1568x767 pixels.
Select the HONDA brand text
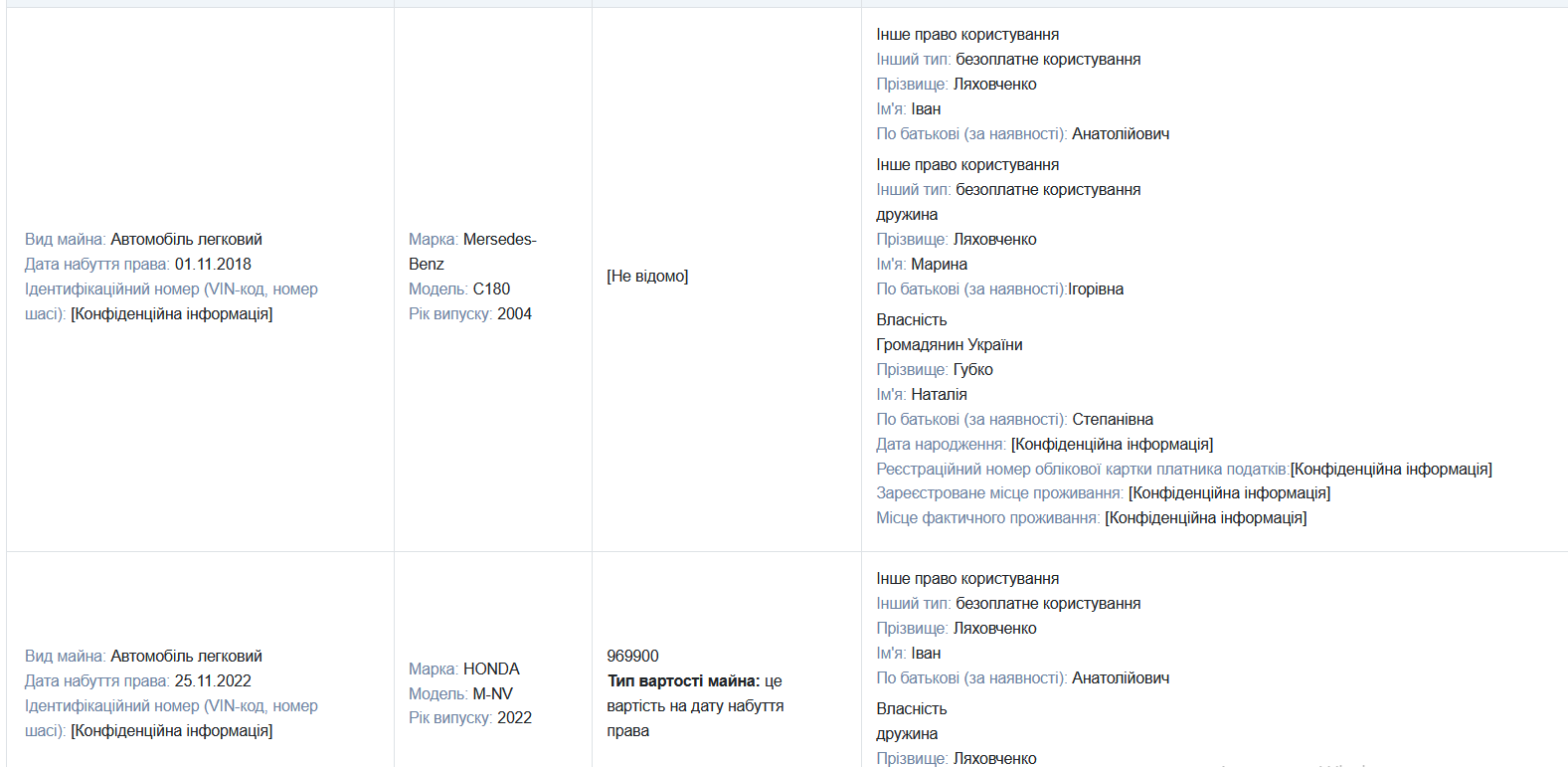pyautogui.click(x=491, y=670)
